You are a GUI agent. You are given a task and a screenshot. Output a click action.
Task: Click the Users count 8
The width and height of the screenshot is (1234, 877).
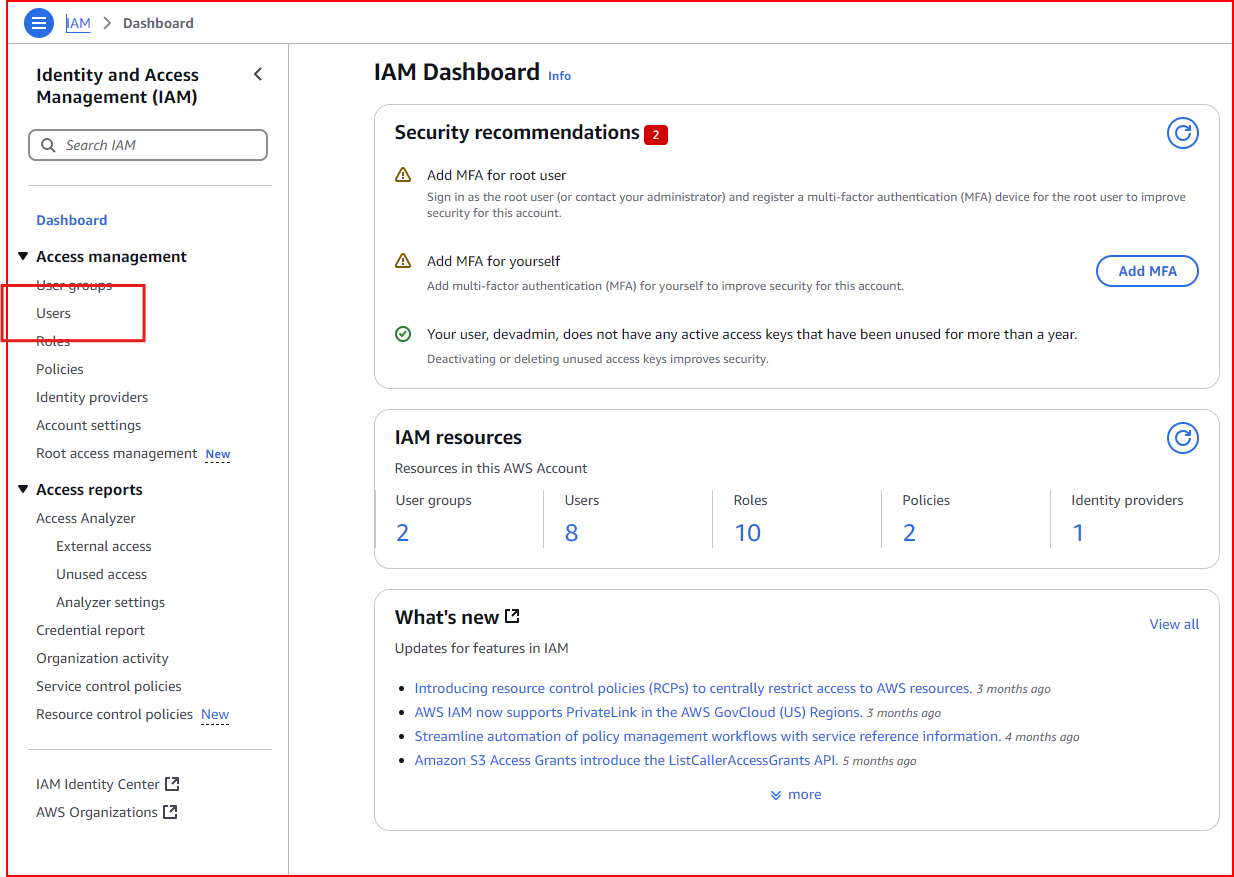[x=571, y=533]
